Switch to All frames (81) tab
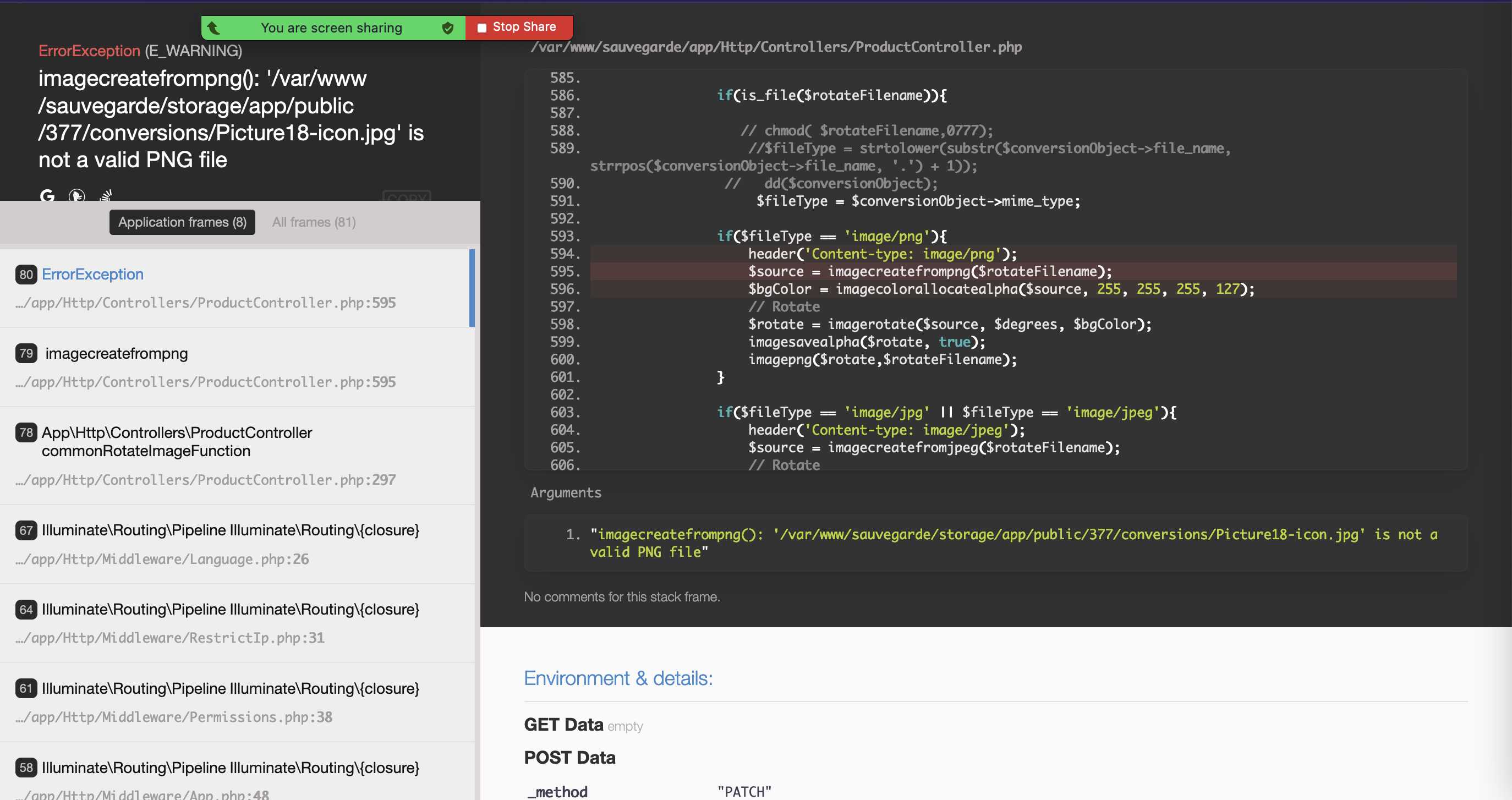 click(314, 222)
